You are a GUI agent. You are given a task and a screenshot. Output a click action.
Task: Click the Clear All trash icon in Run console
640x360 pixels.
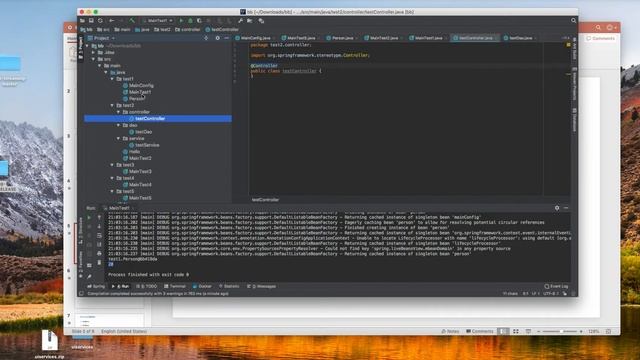coord(99,262)
